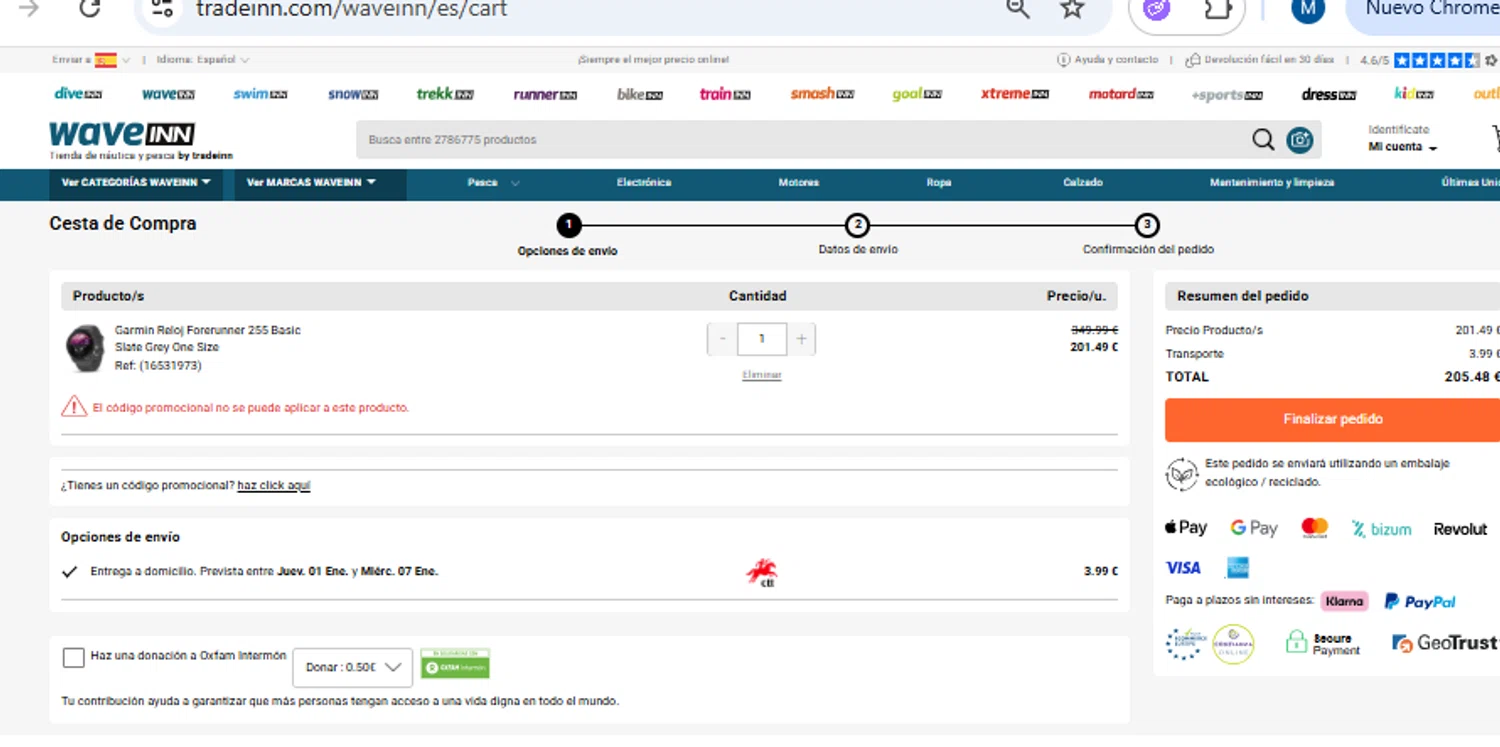
Task: Click the orange Finalizar pedido button
Action: point(1333,419)
